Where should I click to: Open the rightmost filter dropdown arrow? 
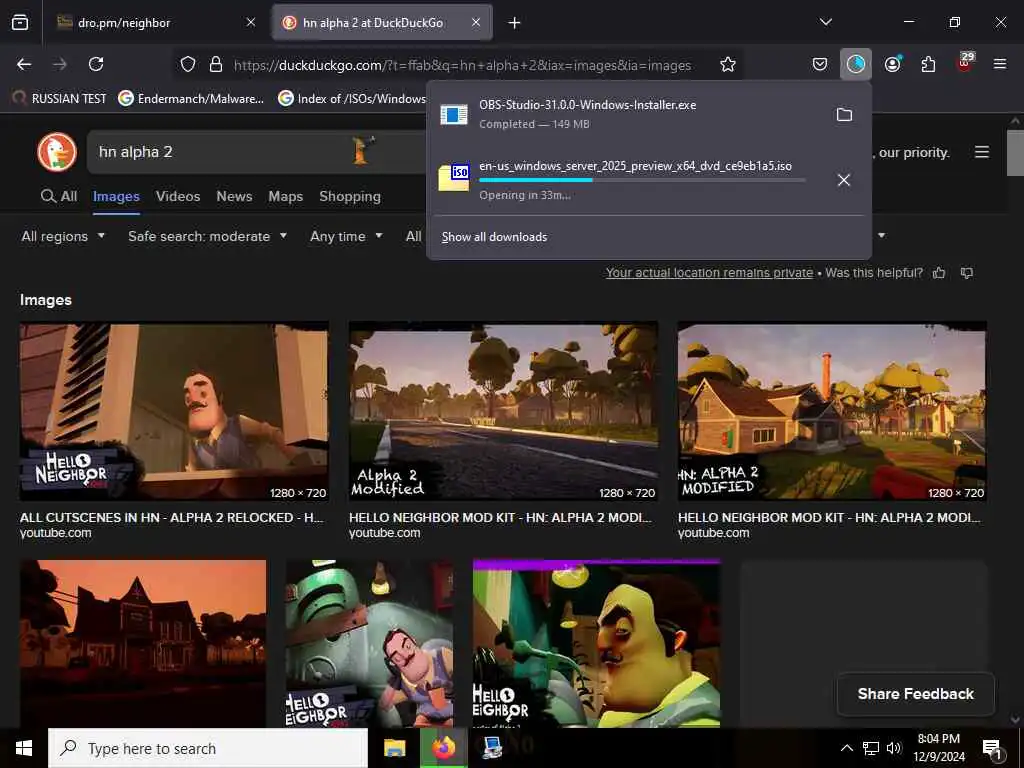[x=881, y=235]
